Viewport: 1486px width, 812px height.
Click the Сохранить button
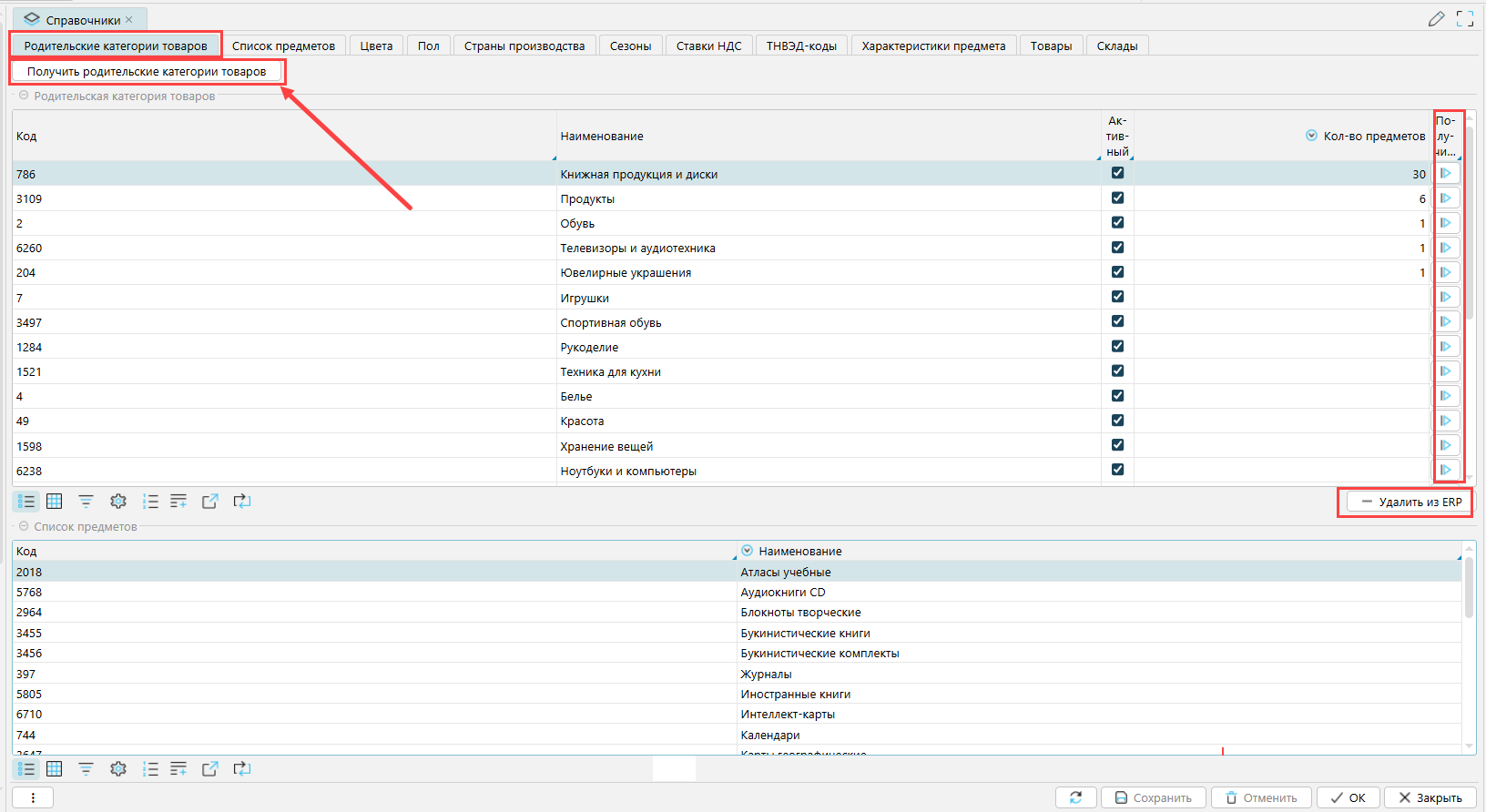[1154, 797]
